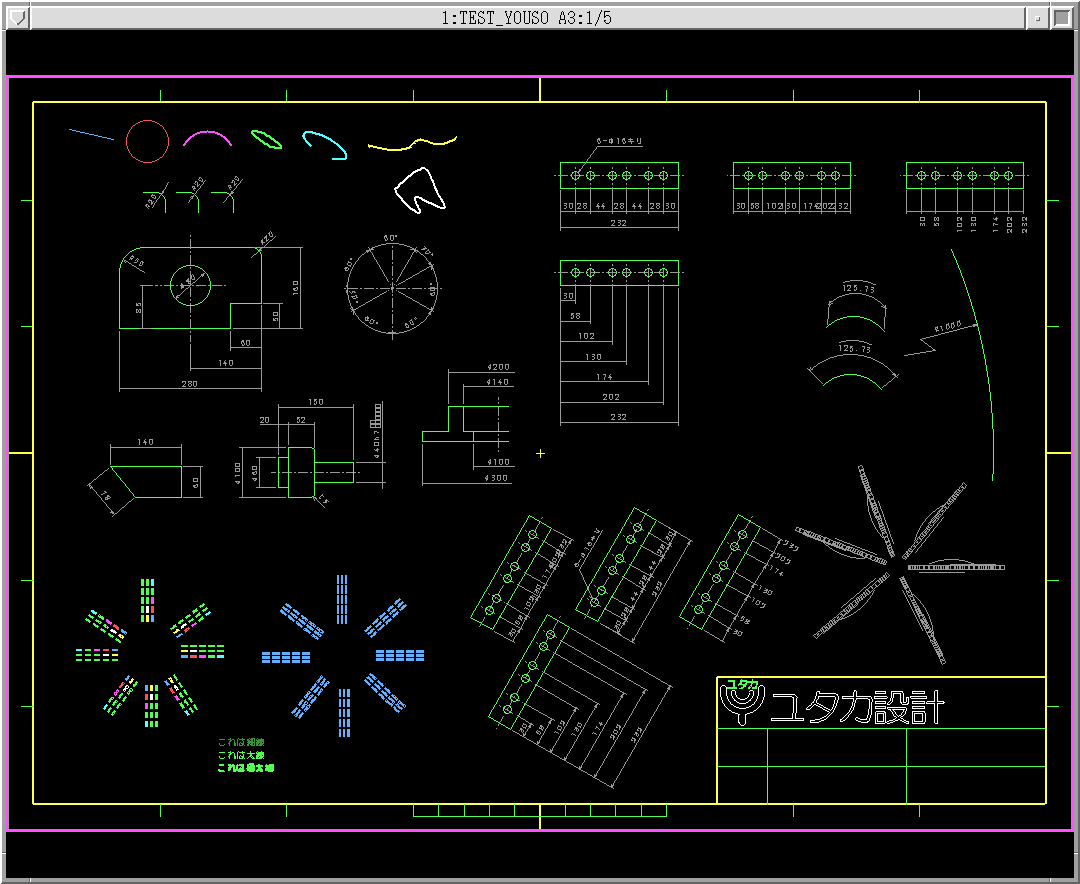1080x884 pixels.
Task: Click the ユタカ logo symbol in title block
Action: tap(742, 701)
